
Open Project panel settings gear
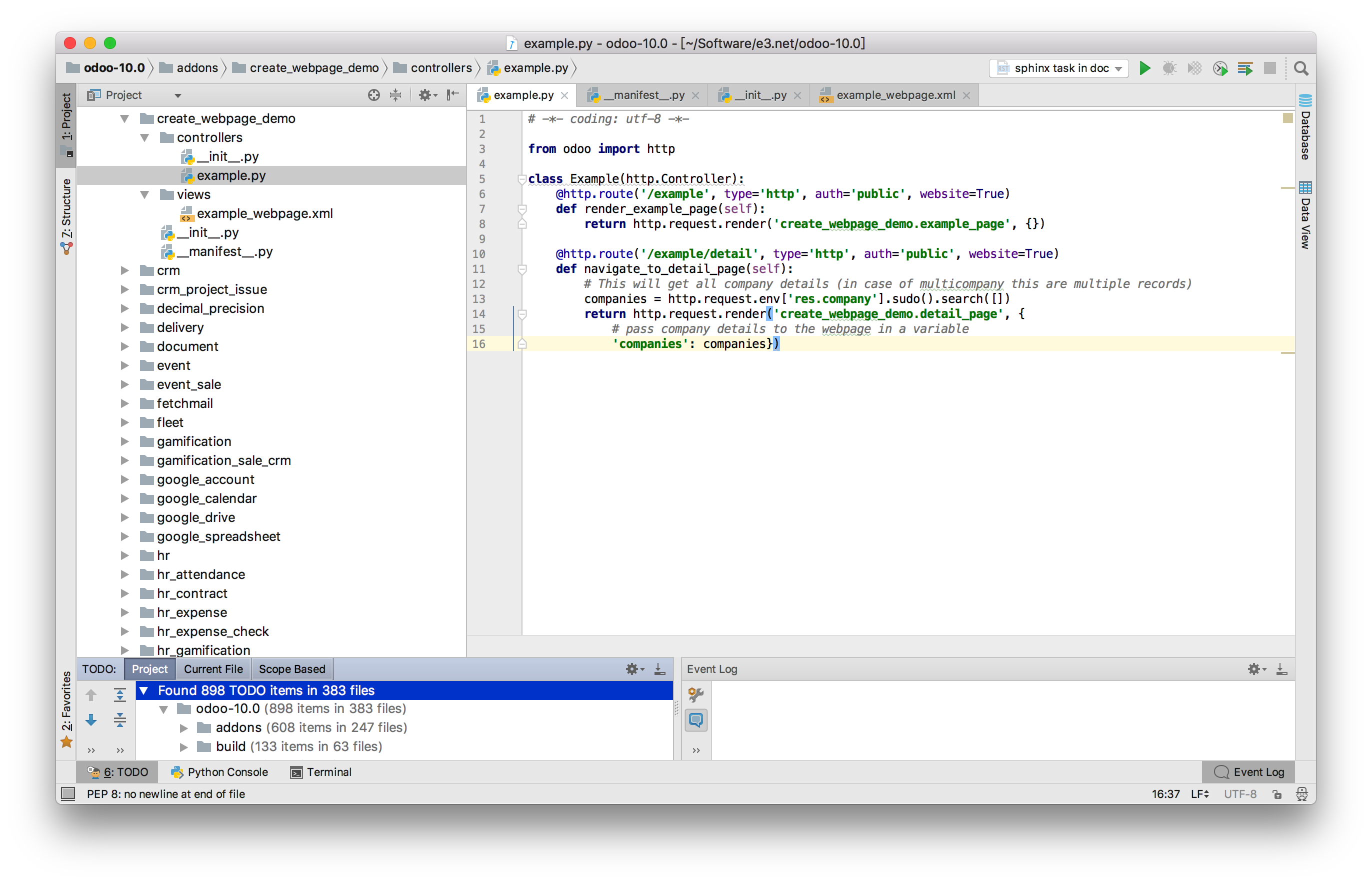[x=425, y=95]
